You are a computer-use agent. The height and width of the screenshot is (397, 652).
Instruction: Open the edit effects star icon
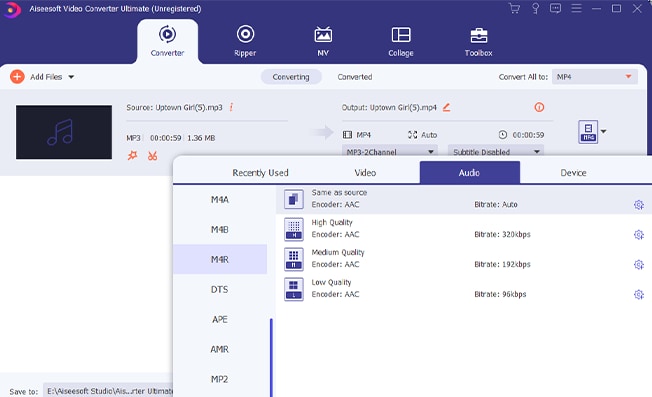pyautogui.click(x=132, y=155)
